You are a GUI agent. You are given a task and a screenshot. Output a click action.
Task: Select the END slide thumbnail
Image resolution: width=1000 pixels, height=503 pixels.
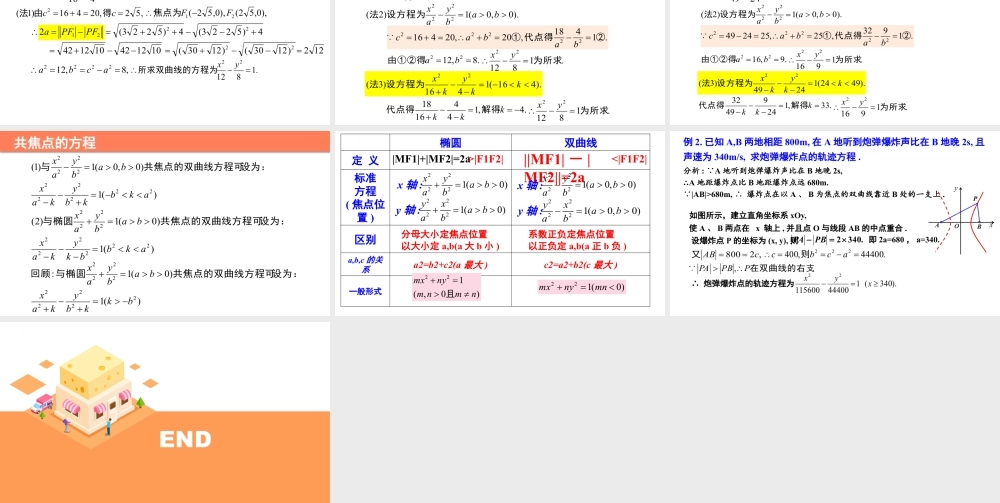pyautogui.click(x=165, y=412)
